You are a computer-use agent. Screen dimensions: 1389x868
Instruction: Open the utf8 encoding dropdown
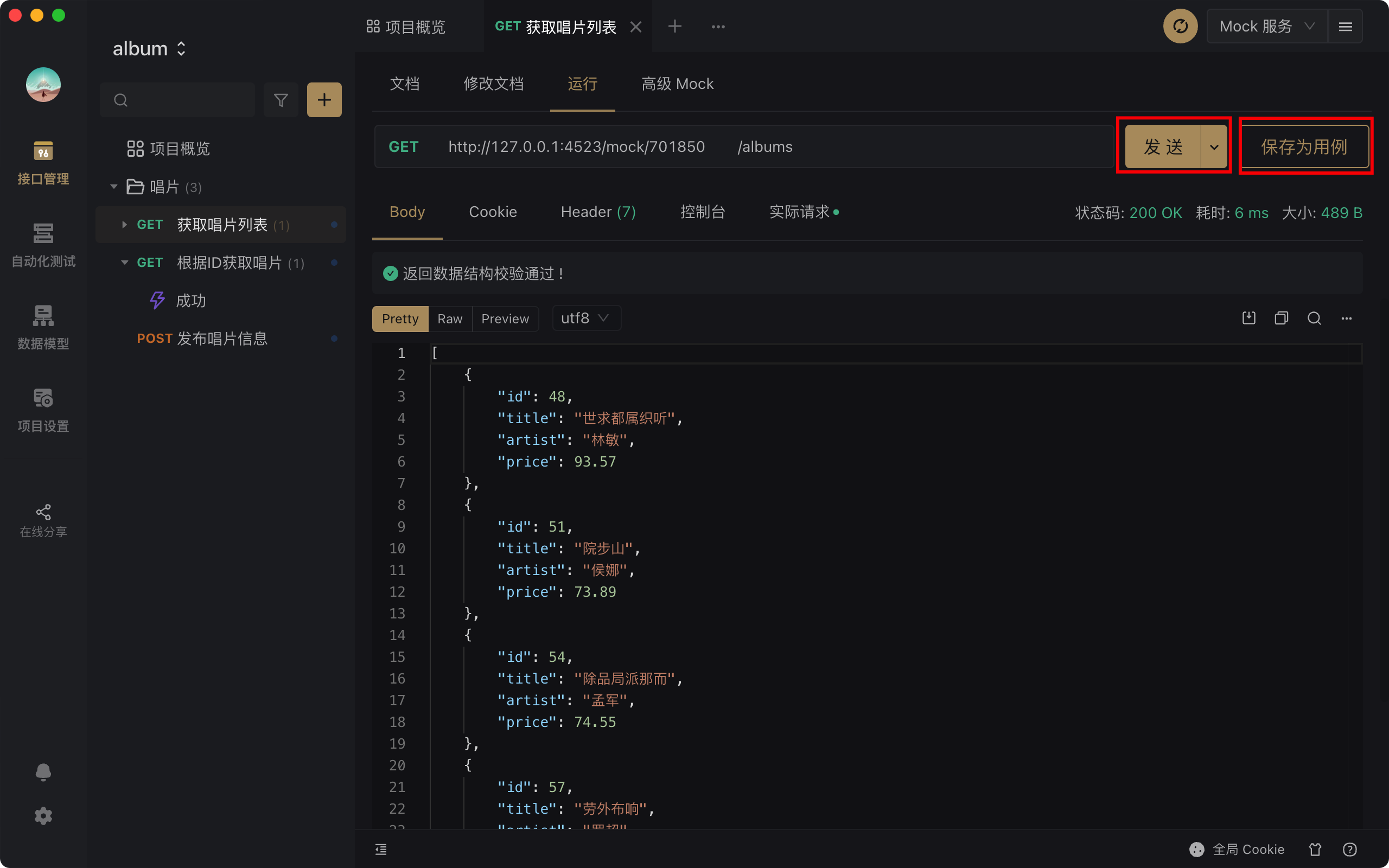[x=585, y=318]
